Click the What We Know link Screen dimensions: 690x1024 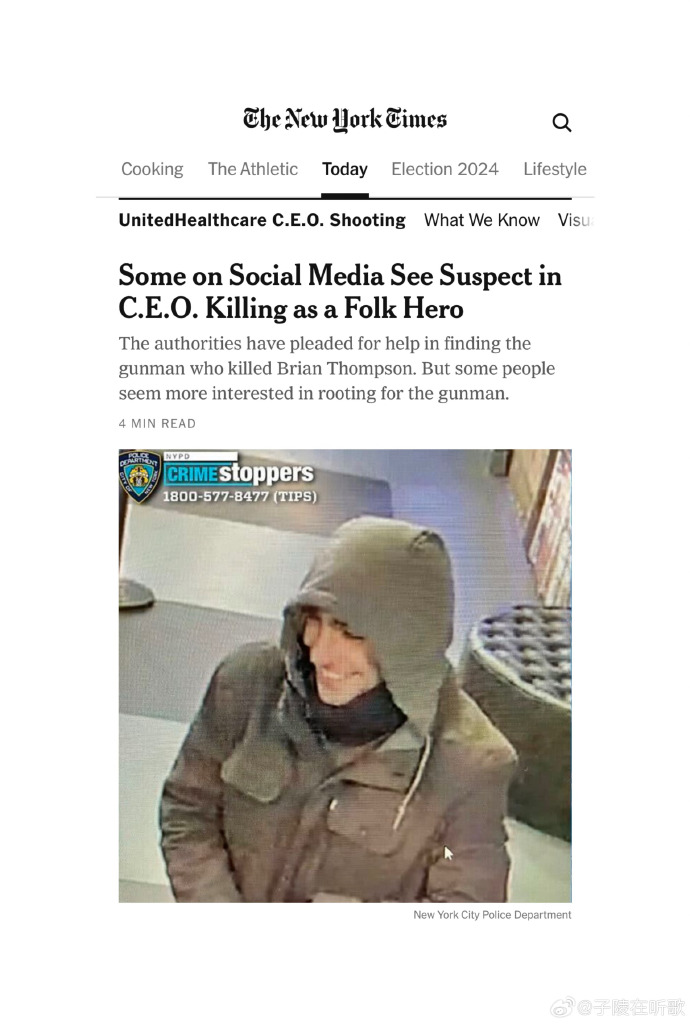pos(482,220)
